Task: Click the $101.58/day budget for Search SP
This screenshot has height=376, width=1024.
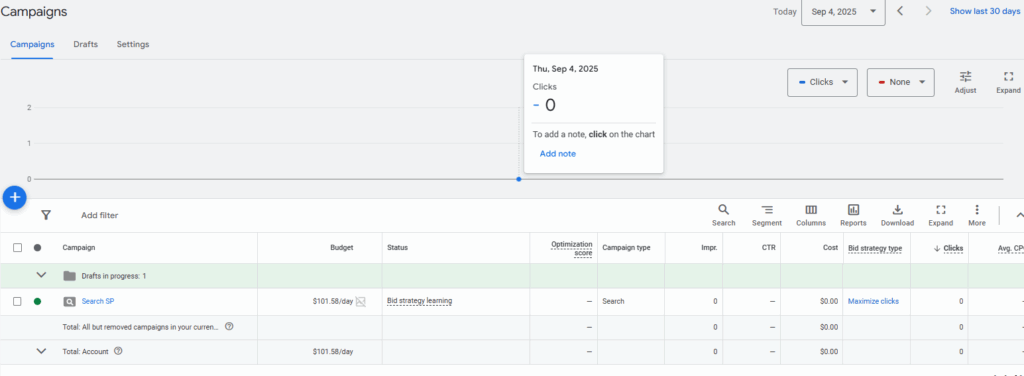Action: pyautogui.click(x=332, y=301)
